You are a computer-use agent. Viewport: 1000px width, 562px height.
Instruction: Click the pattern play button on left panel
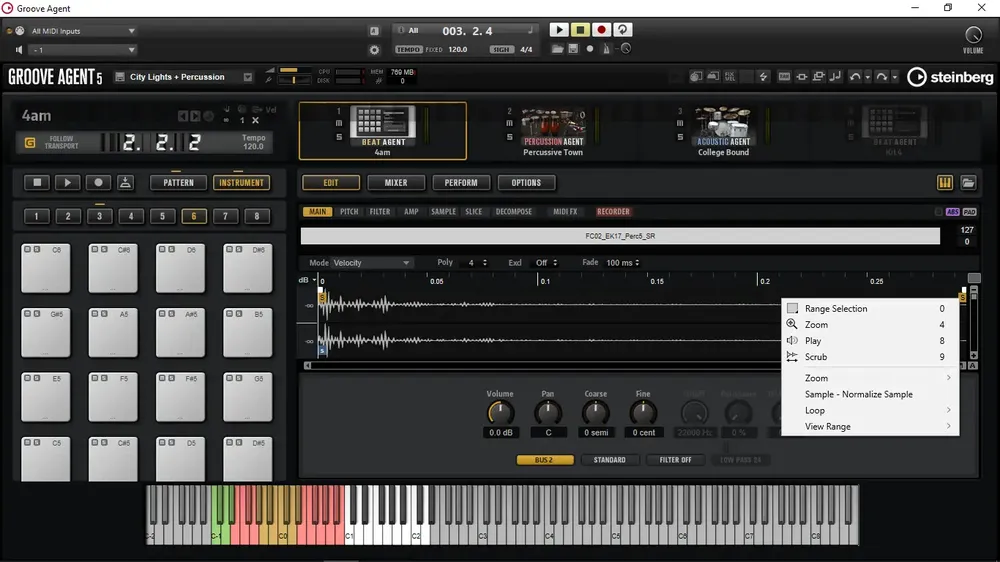coord(67,183)
